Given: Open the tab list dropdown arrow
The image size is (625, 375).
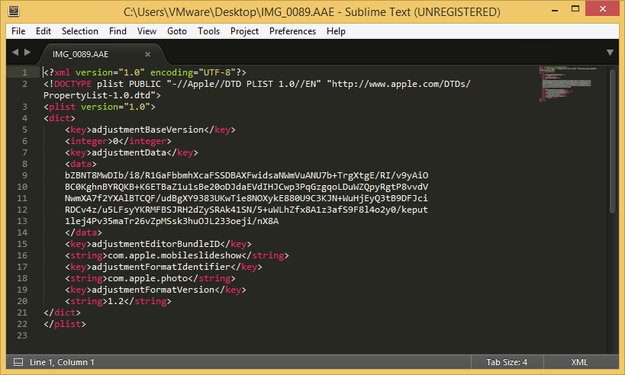Looking at the screenshot, I should point(610,53).
